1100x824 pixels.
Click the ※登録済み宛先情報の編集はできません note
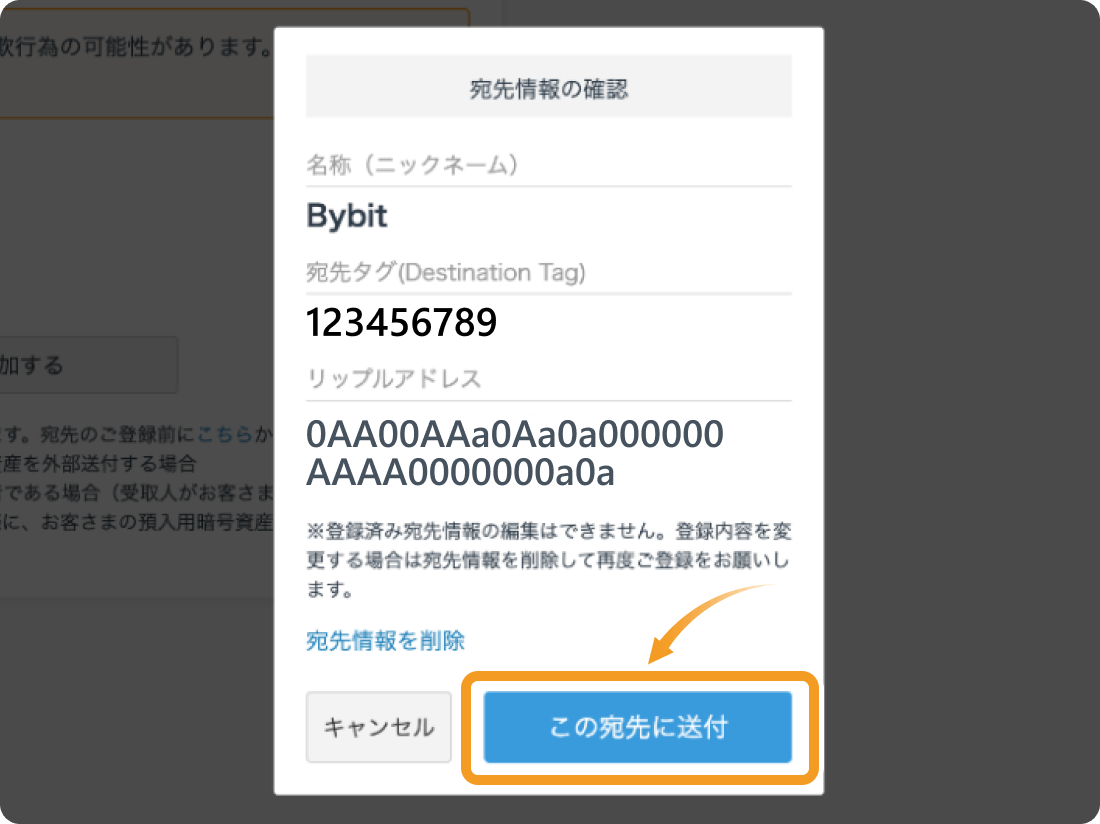pos(549,560)
